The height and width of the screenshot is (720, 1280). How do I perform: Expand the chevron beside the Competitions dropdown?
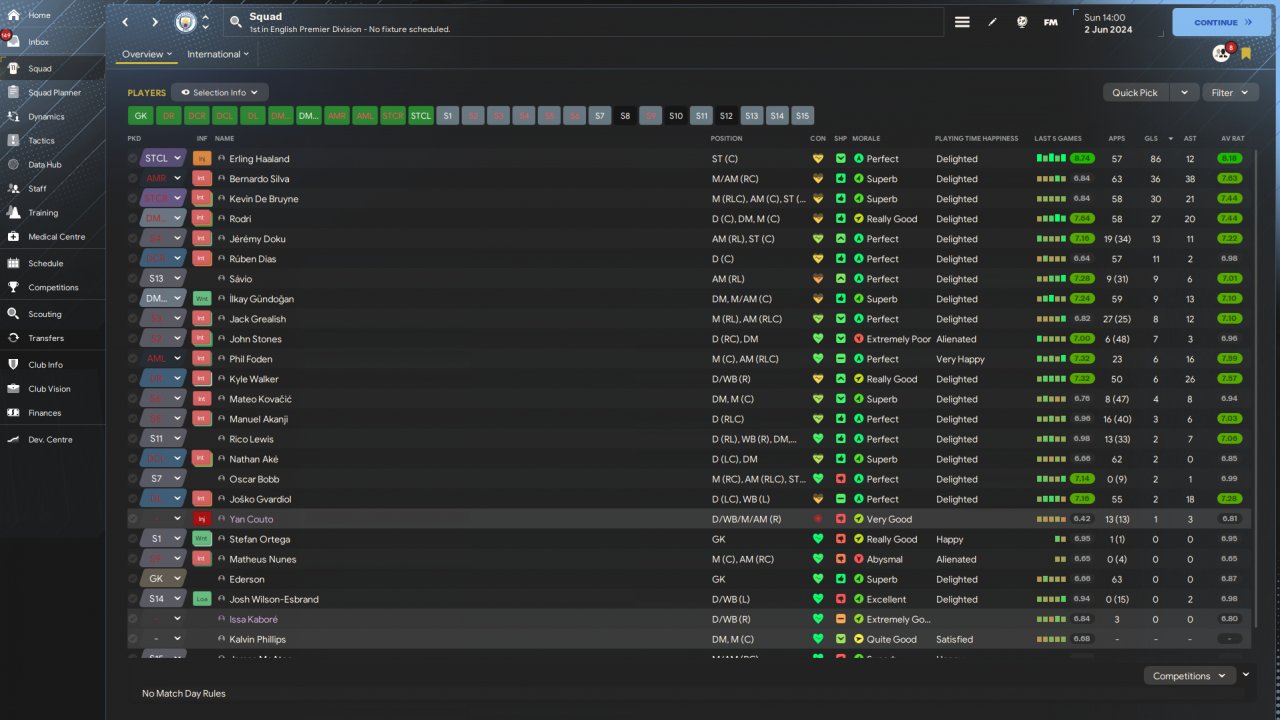click(1246, 675)
